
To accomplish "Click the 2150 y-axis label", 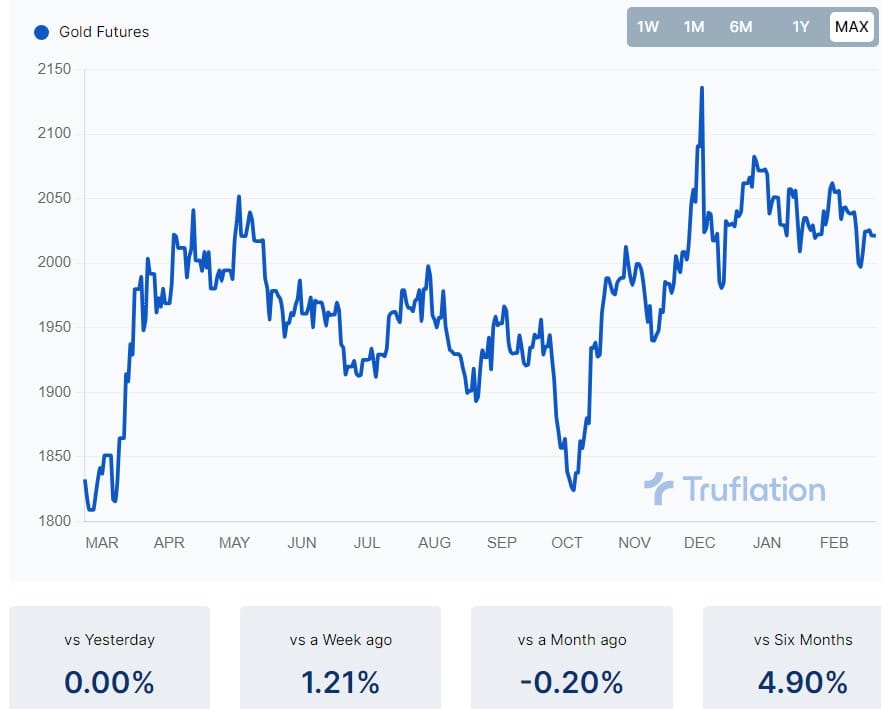I will (x=55, y=69).
